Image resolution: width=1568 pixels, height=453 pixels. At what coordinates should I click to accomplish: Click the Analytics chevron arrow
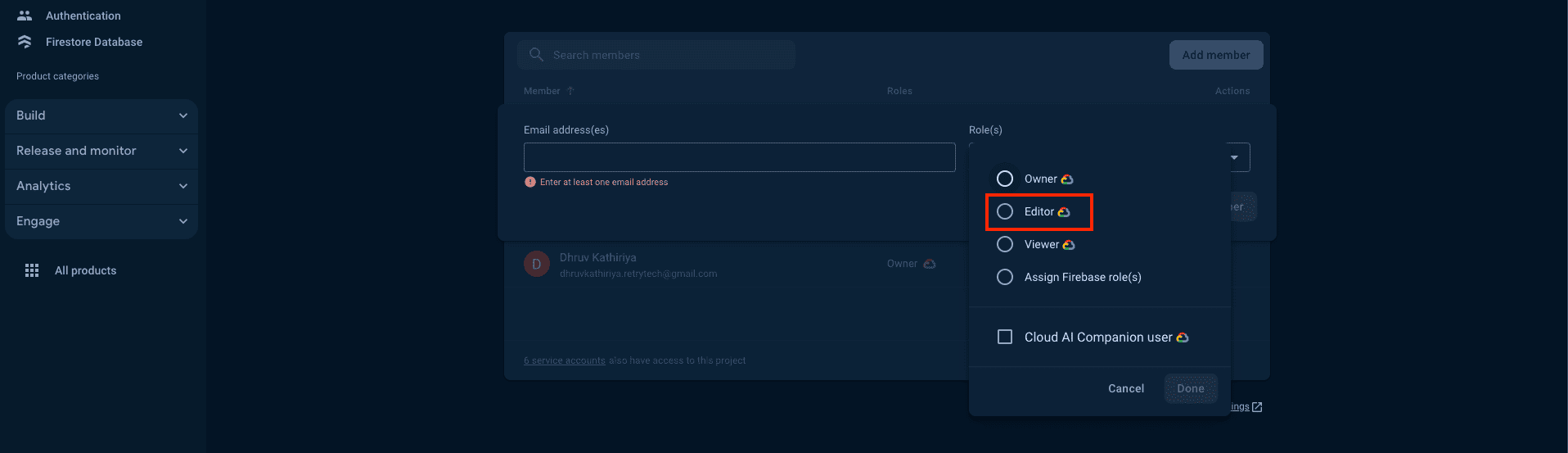pyautogui.click(x=183, y=186)
